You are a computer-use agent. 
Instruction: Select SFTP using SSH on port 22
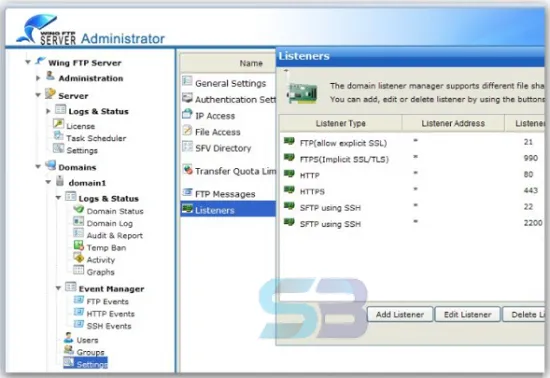click(x=412, y=208)
